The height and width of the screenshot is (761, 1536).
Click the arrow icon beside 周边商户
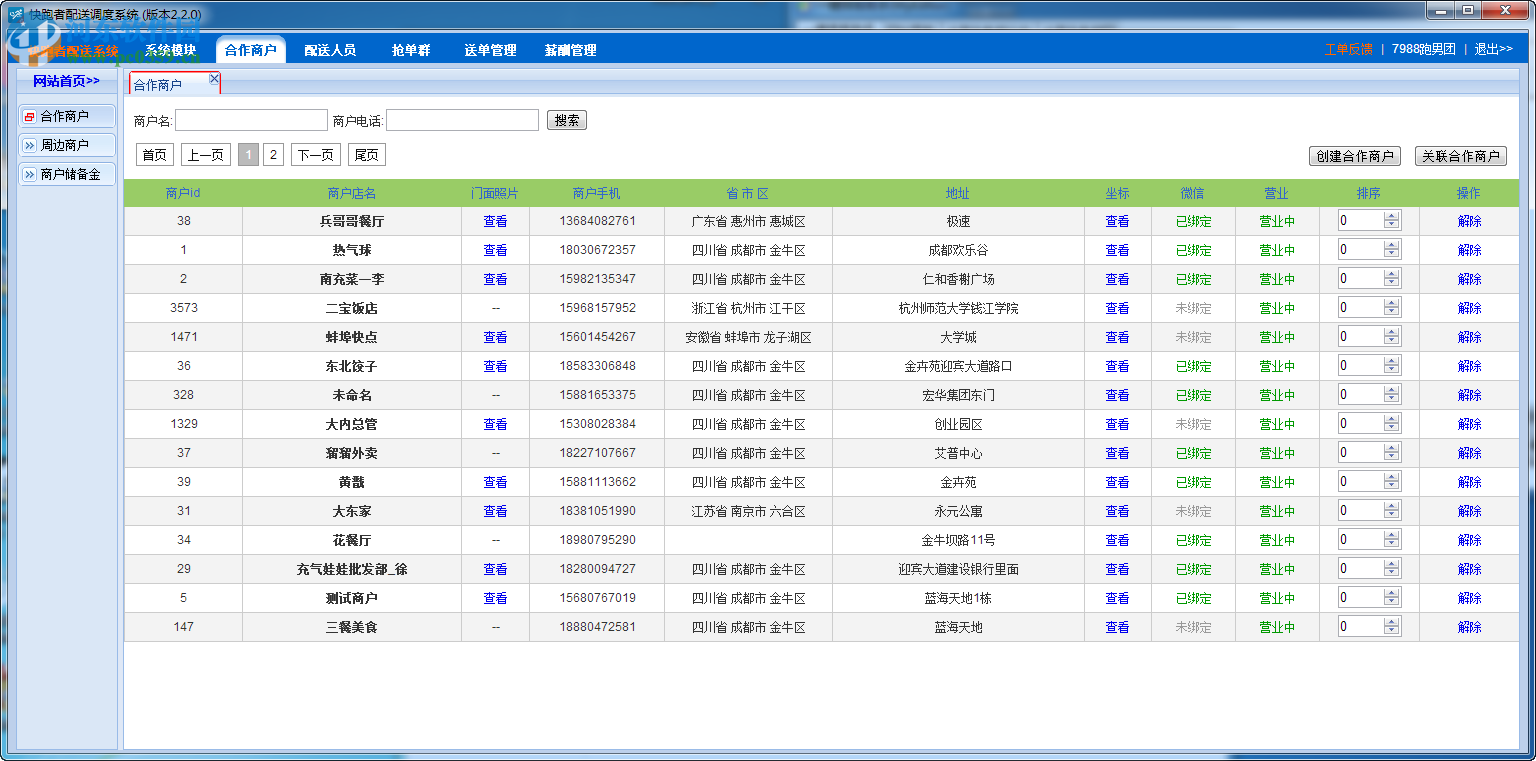click(29, 146)
